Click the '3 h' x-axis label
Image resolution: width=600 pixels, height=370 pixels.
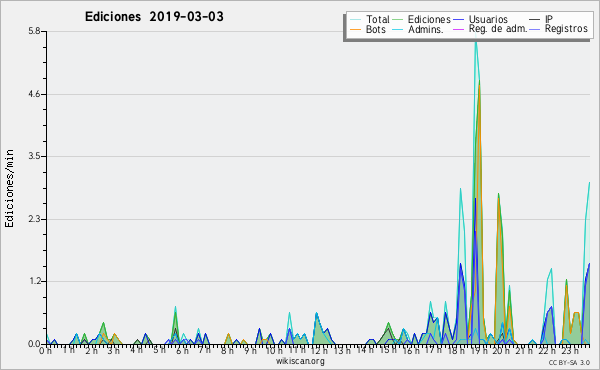click(x=113, y=351)
